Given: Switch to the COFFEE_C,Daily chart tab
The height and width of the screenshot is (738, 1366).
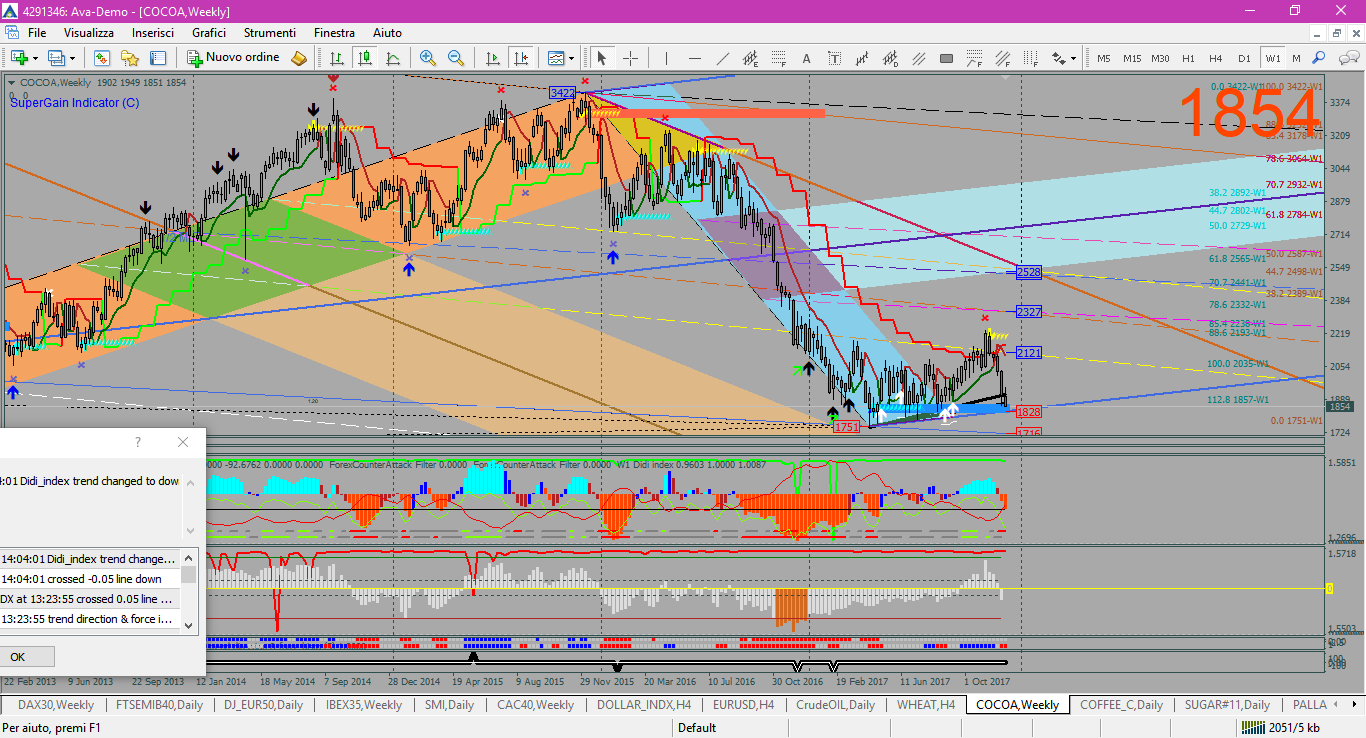Looking at the screenshot, I should [1121, 705].
